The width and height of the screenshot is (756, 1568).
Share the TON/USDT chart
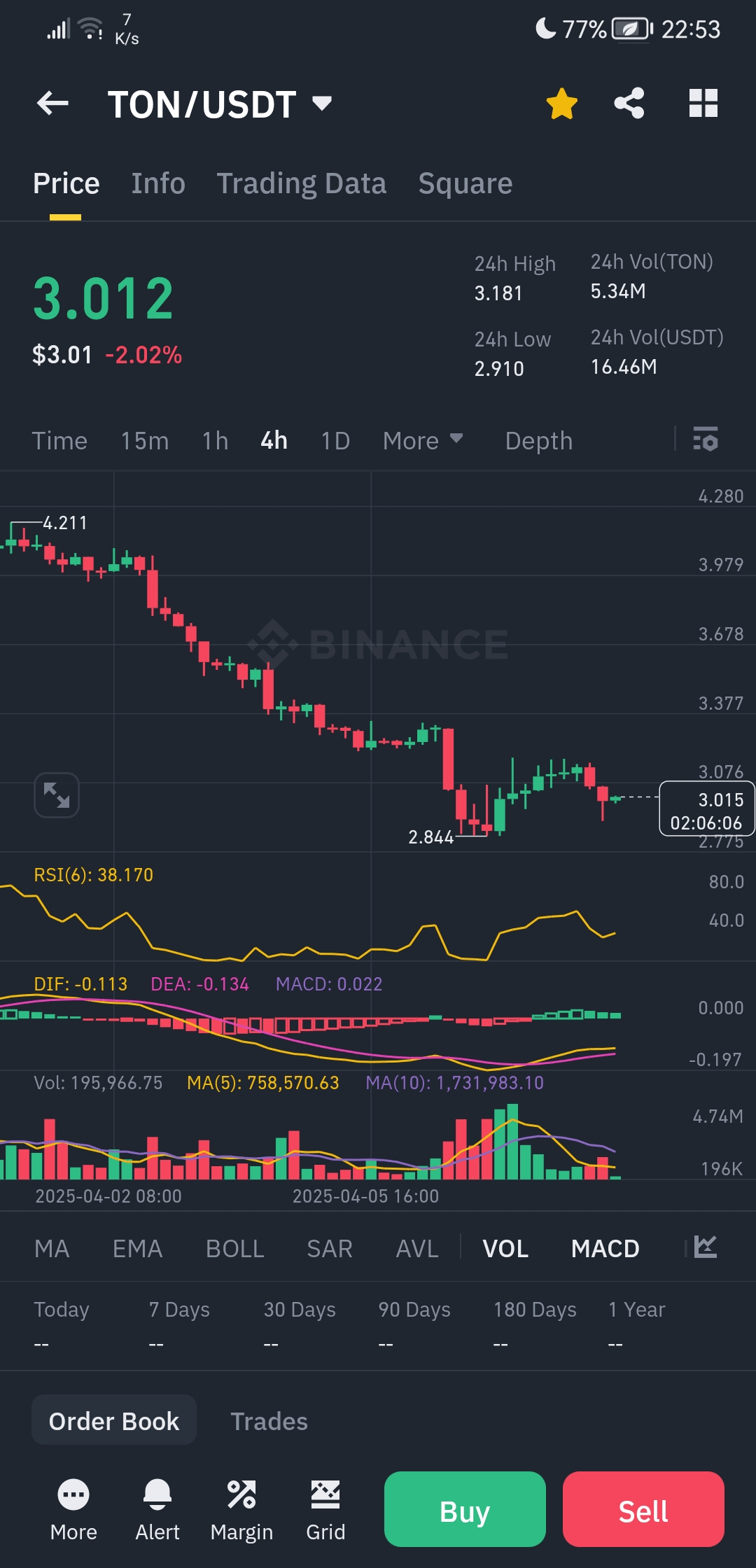629,104
